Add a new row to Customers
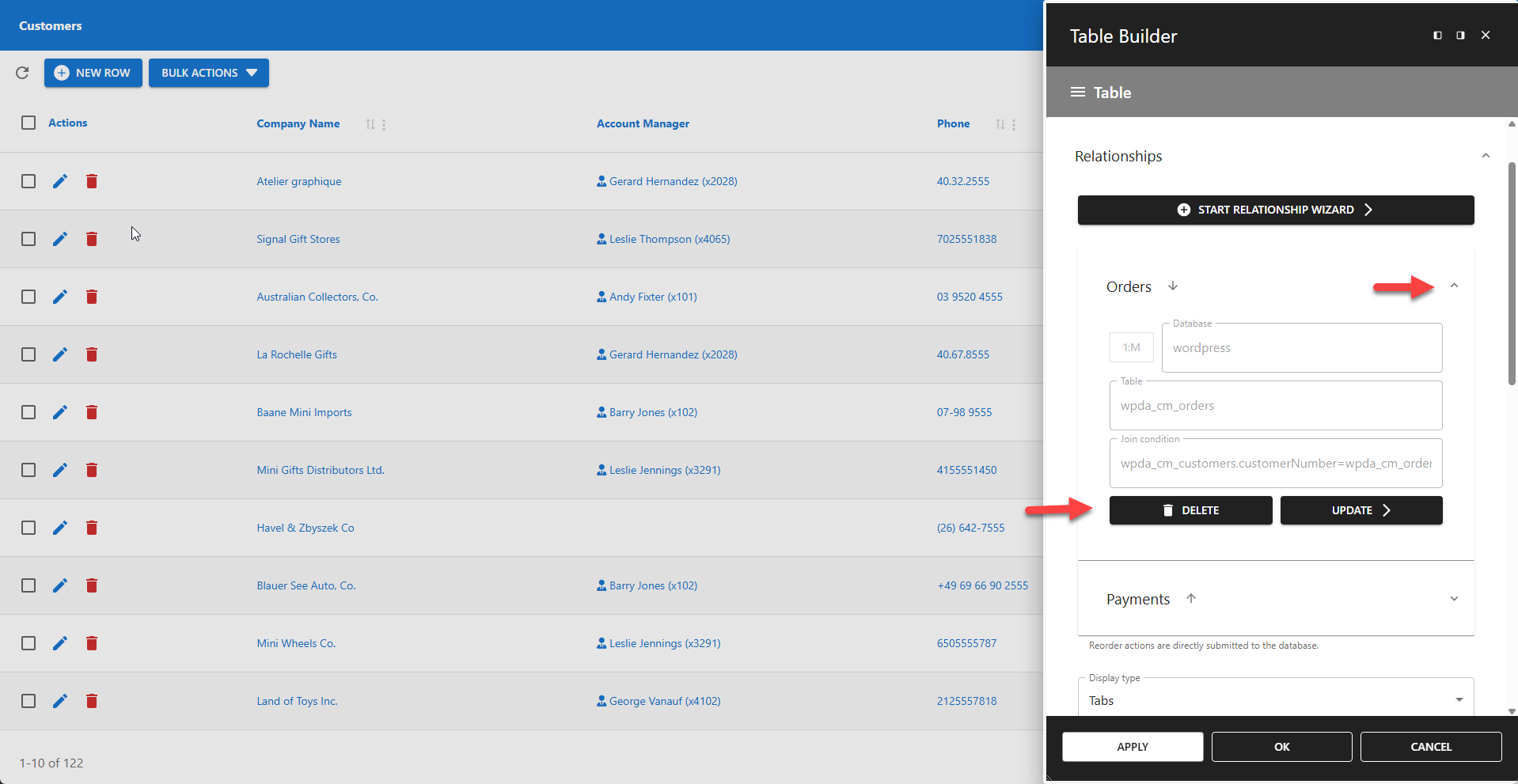This screenshot has width=1518, height=784. coord(93,73)
